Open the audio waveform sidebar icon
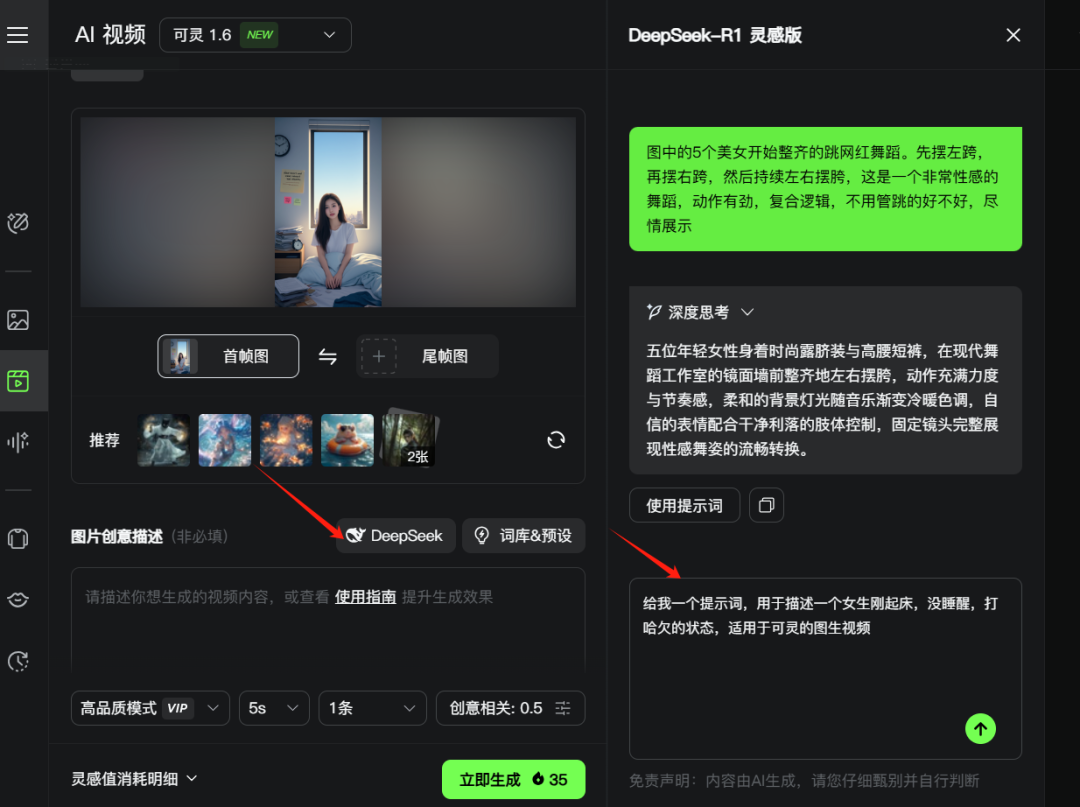The height and width of the screenshot is (807, 1080). pyautogui.click(x=18, y=442)
